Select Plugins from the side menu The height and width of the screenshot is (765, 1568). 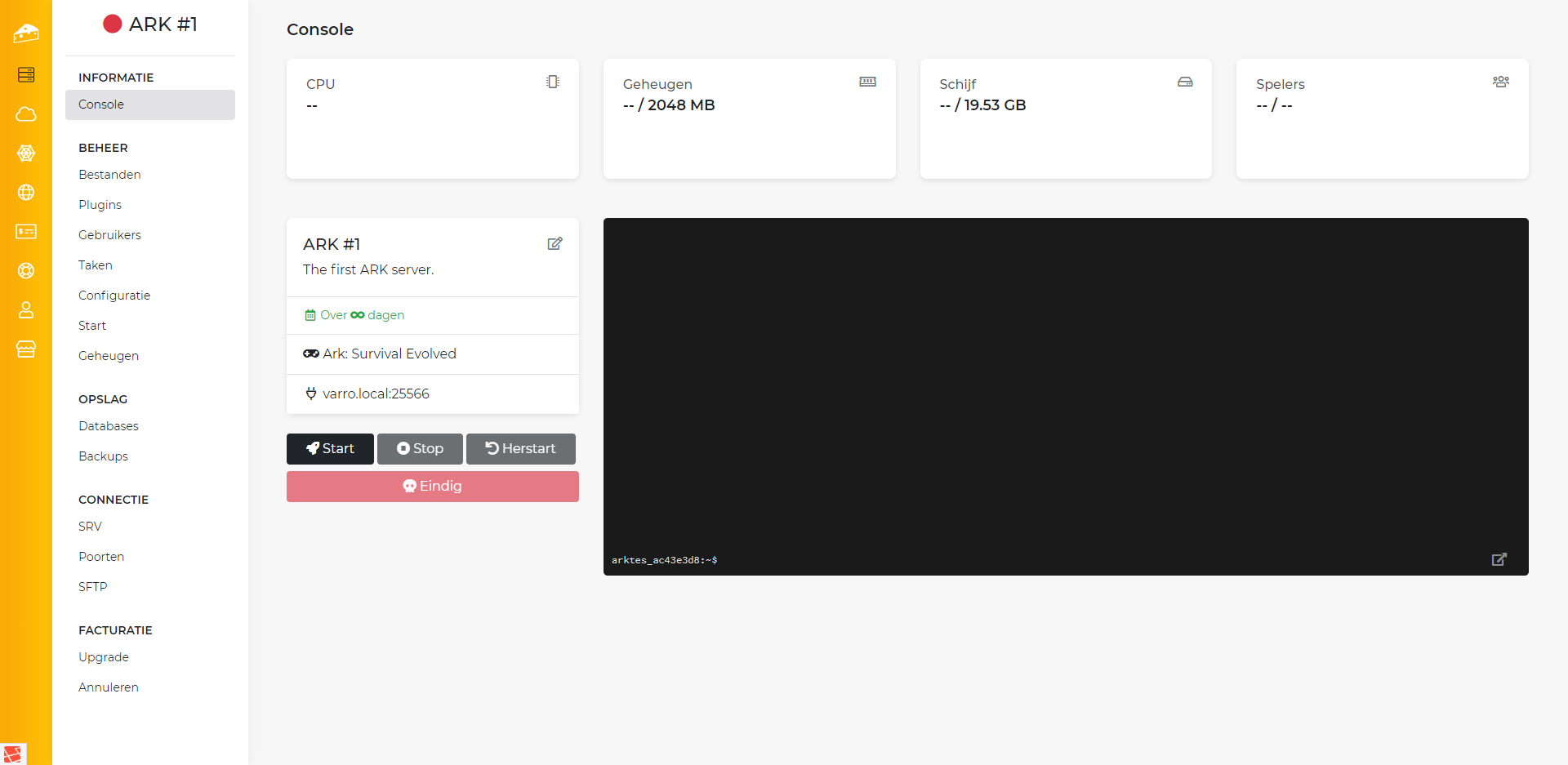pyautogui.click(x=100, y=205)
